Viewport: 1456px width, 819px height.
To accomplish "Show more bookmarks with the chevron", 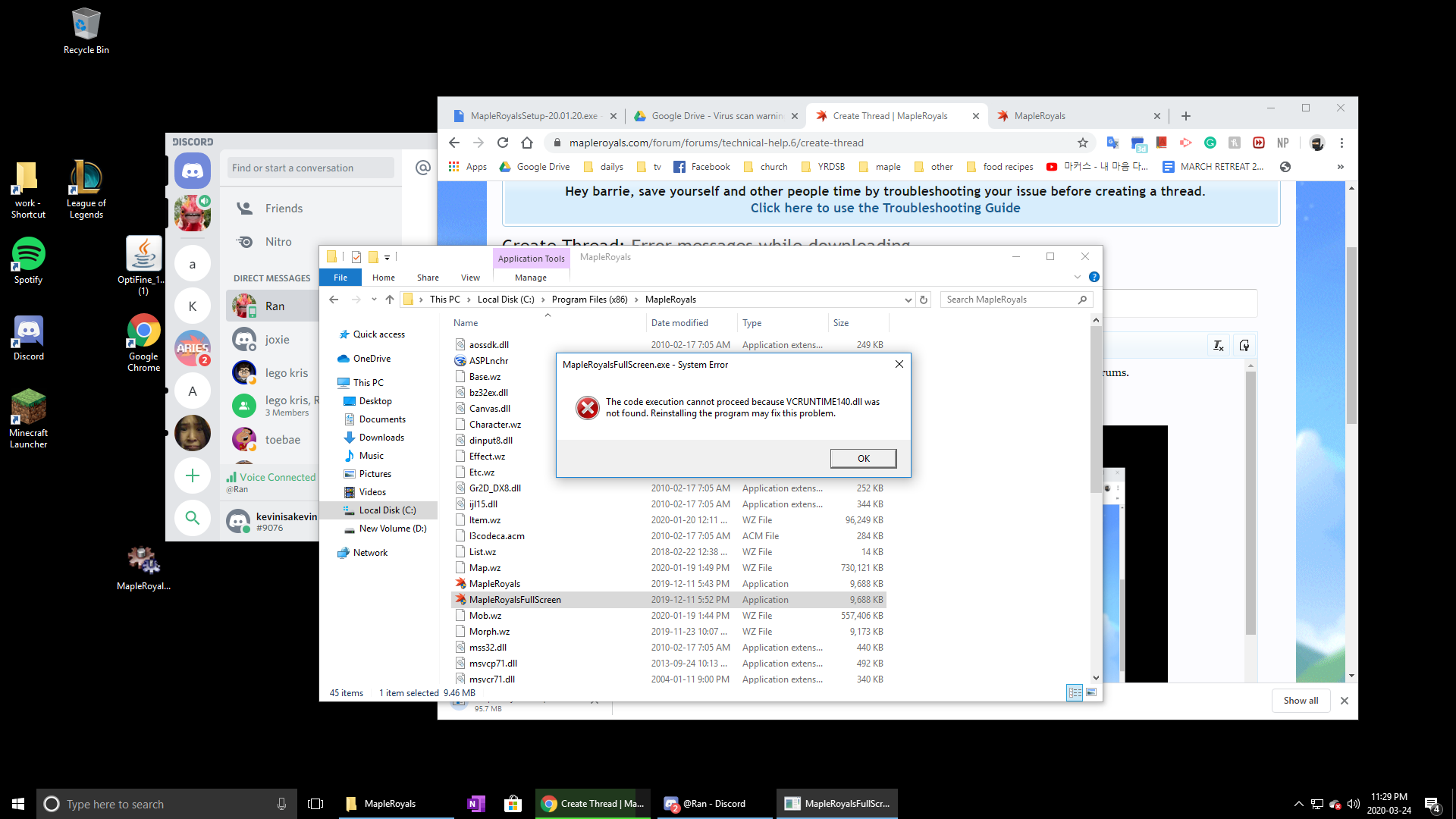I will [x=1341, y=167].
